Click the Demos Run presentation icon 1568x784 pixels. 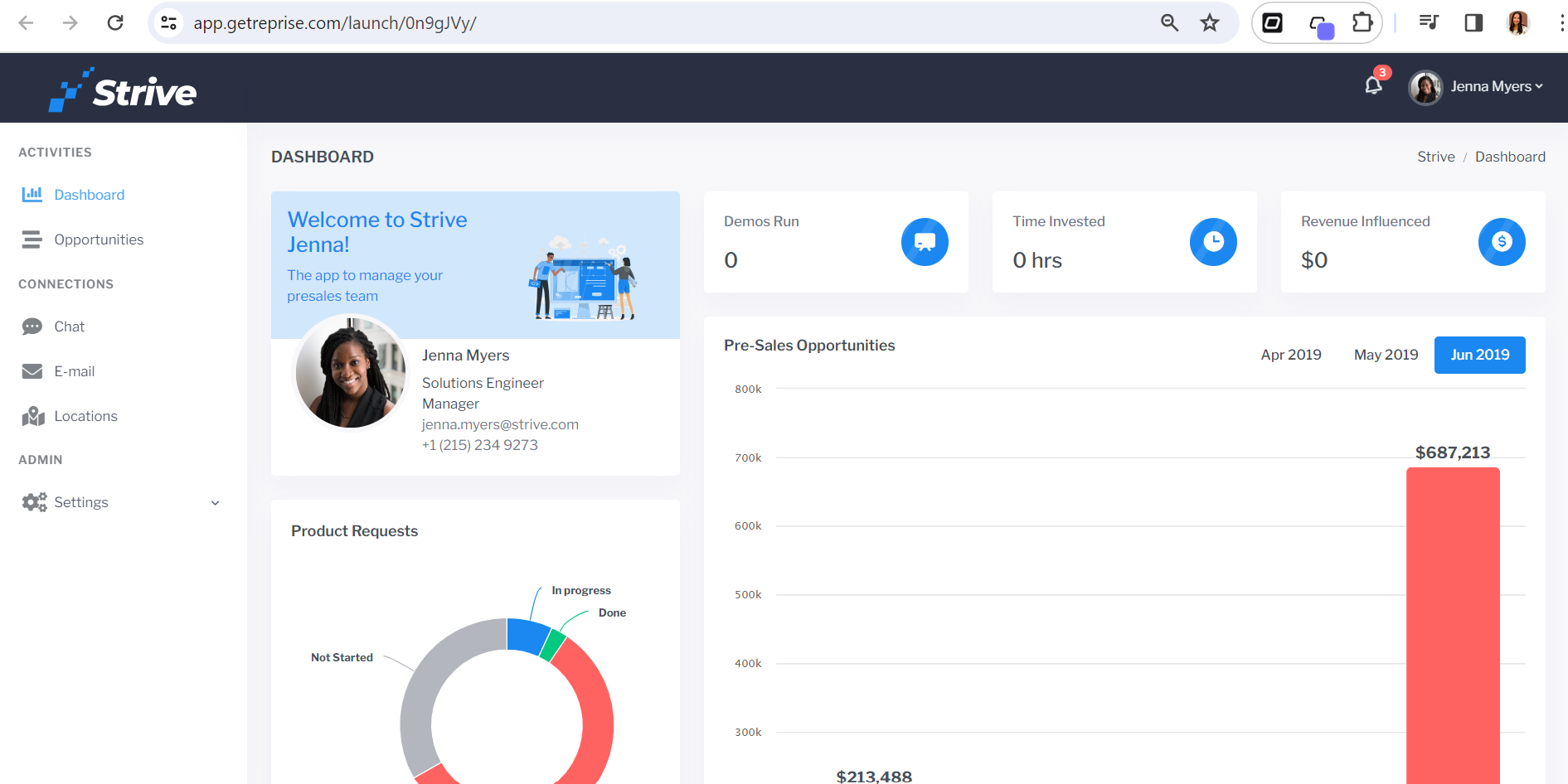pos(925,242)
